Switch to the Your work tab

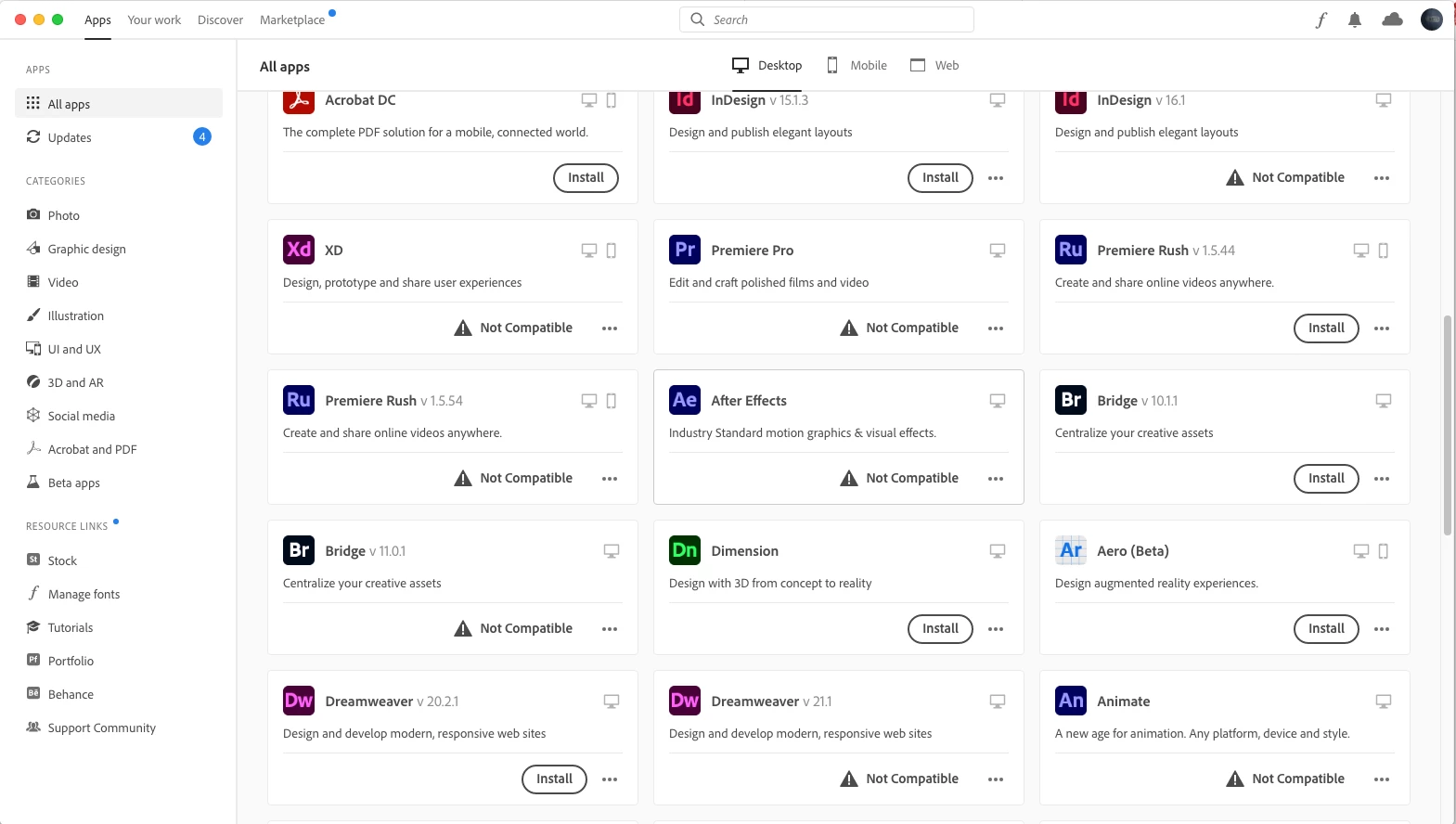[x=154, y=19]
